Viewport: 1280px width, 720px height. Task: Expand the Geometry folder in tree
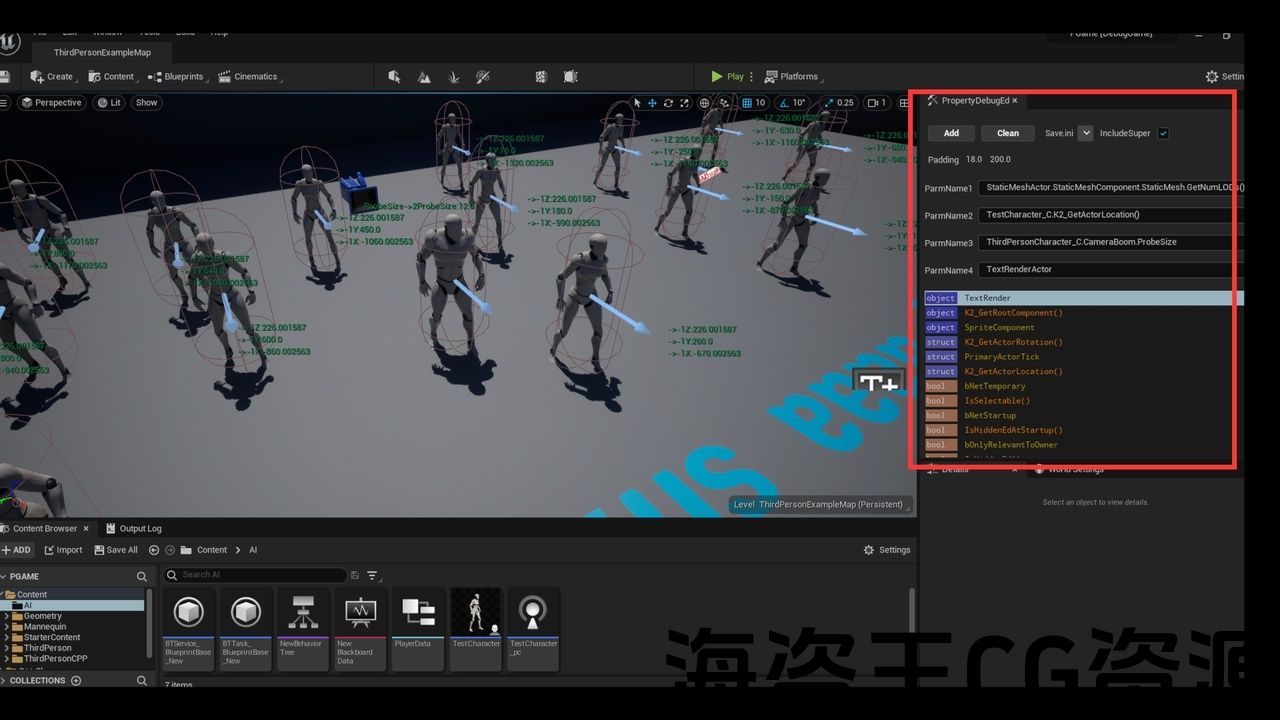(x=7, y=616)
